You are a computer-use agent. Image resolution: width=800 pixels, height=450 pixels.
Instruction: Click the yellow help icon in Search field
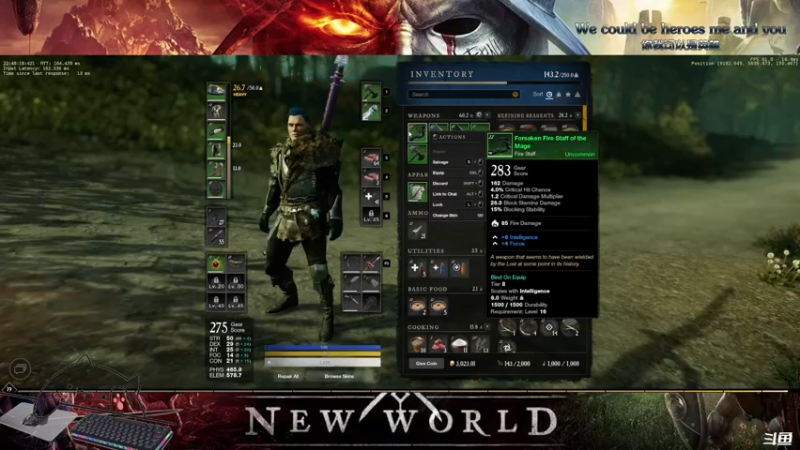[515, 94]
